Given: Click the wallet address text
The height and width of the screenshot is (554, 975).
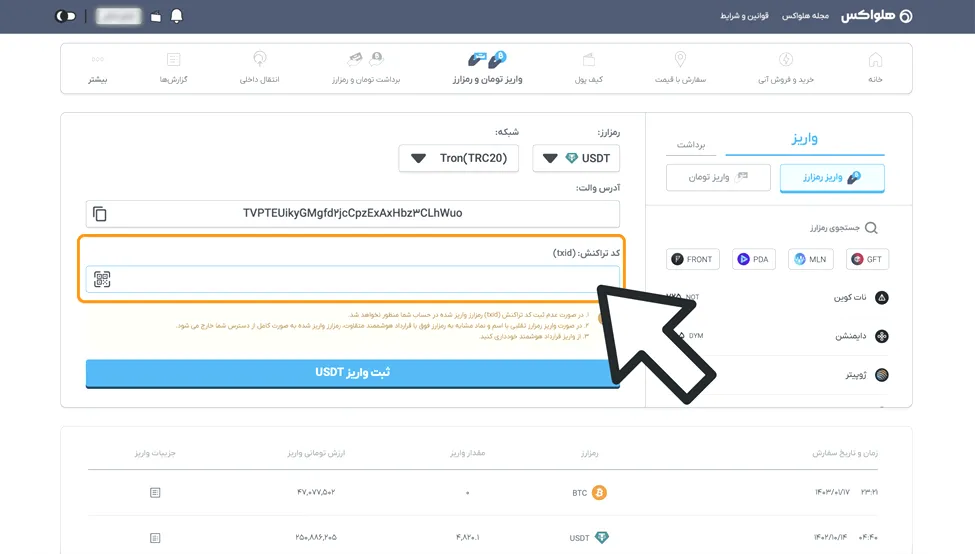Looking at the screenshot, I should 353,213.
